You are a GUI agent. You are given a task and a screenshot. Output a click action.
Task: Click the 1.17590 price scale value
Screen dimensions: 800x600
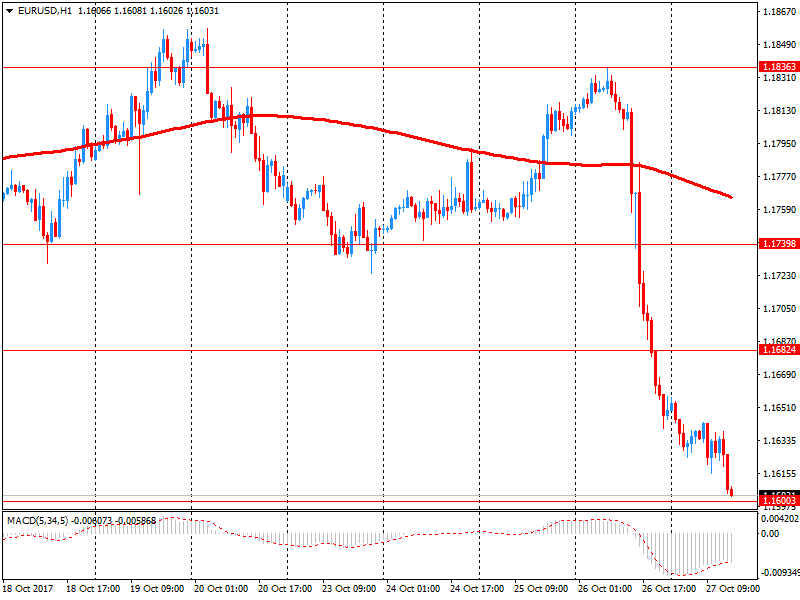(x=779, y=210)
